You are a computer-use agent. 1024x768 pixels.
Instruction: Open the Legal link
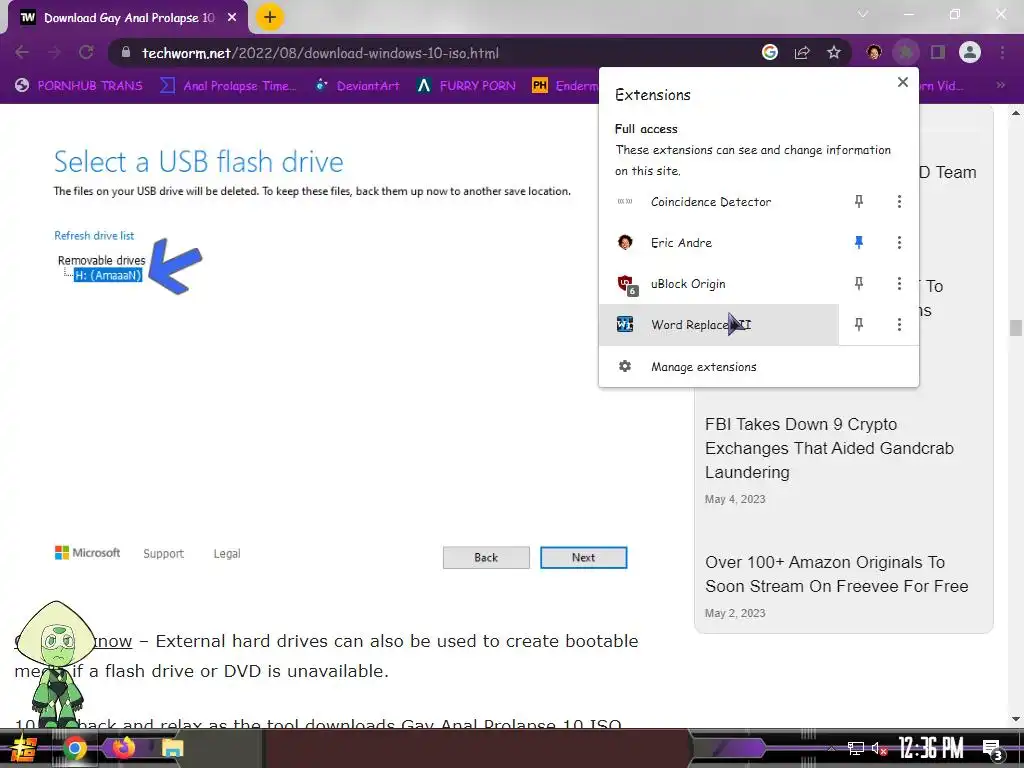point(227,554)
